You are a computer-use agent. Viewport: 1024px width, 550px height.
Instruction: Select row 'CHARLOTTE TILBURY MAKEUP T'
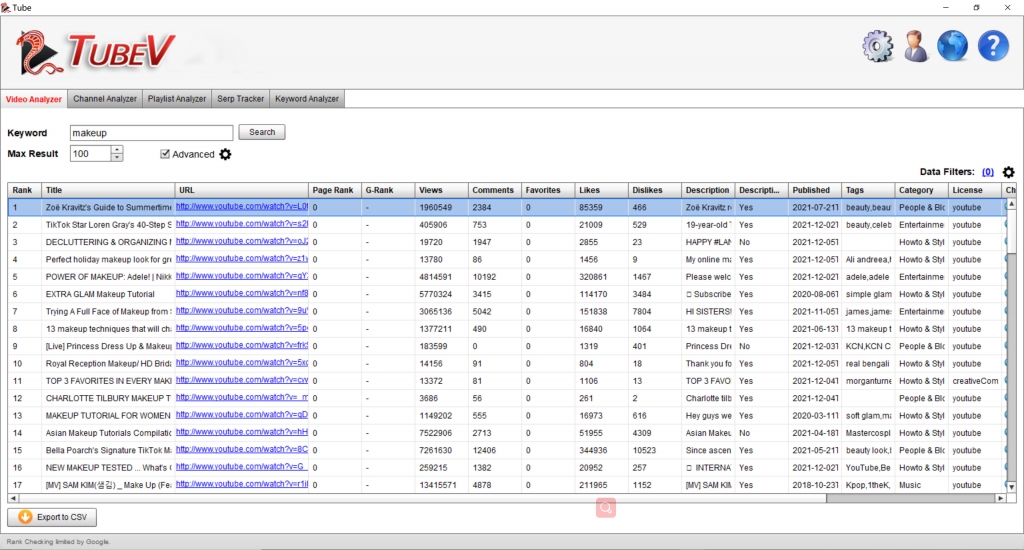[x=506, y=398]
